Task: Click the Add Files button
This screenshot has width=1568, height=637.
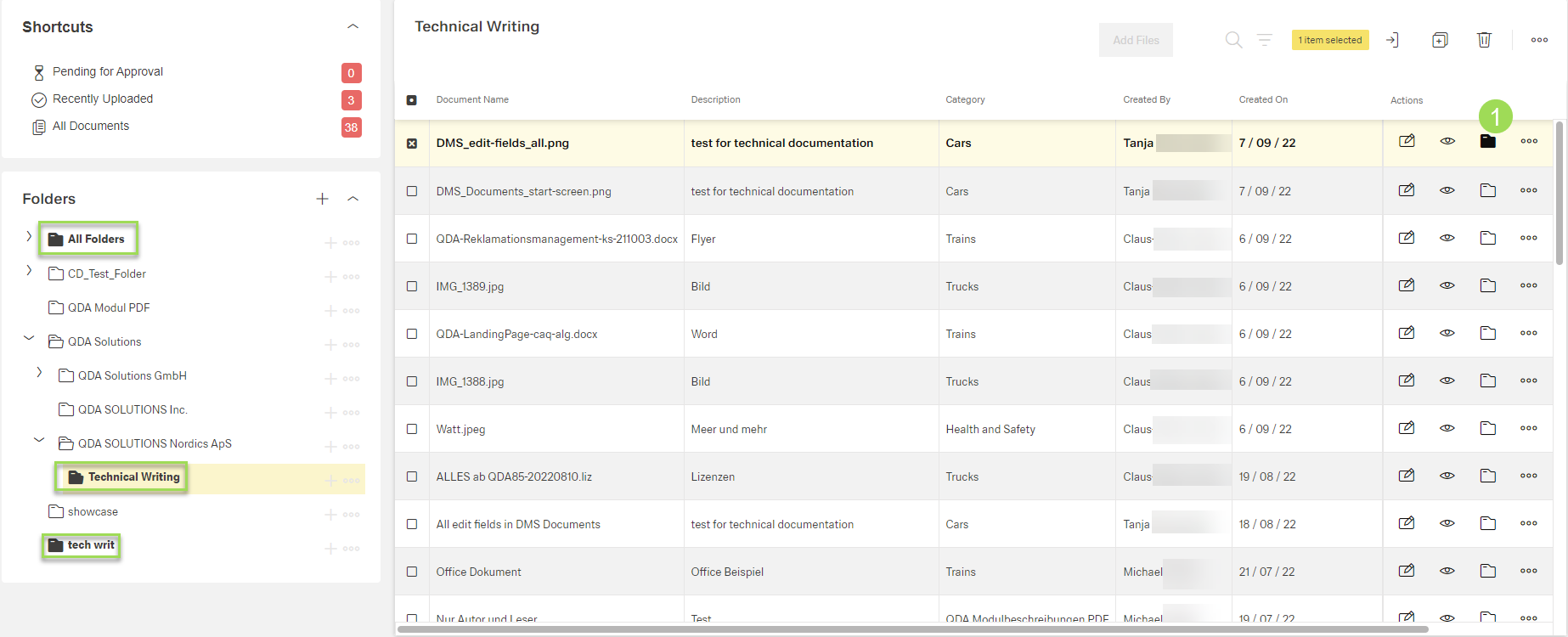Action: (1136, 40)
